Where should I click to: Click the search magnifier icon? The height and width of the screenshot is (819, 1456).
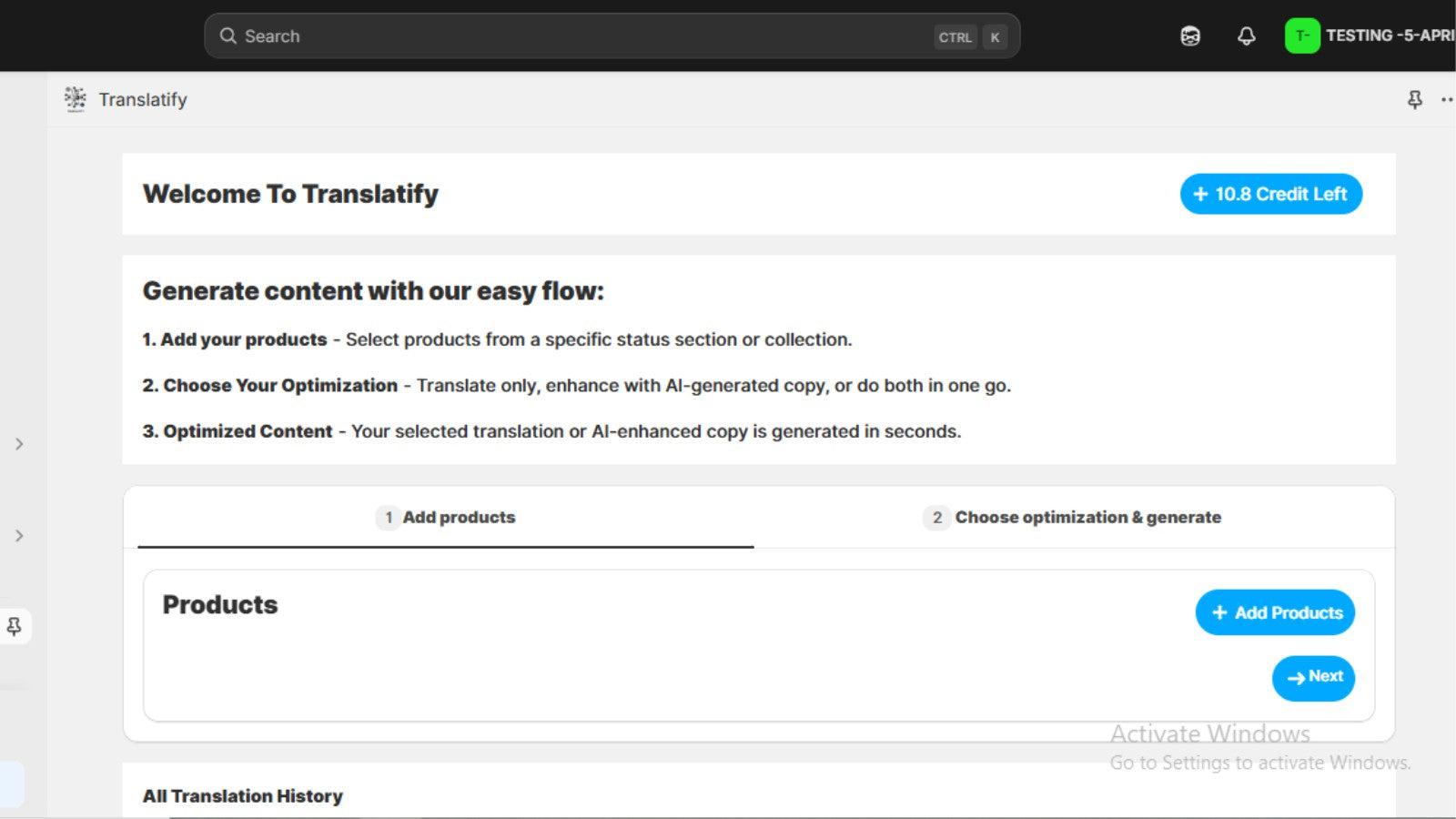(228, 35)
